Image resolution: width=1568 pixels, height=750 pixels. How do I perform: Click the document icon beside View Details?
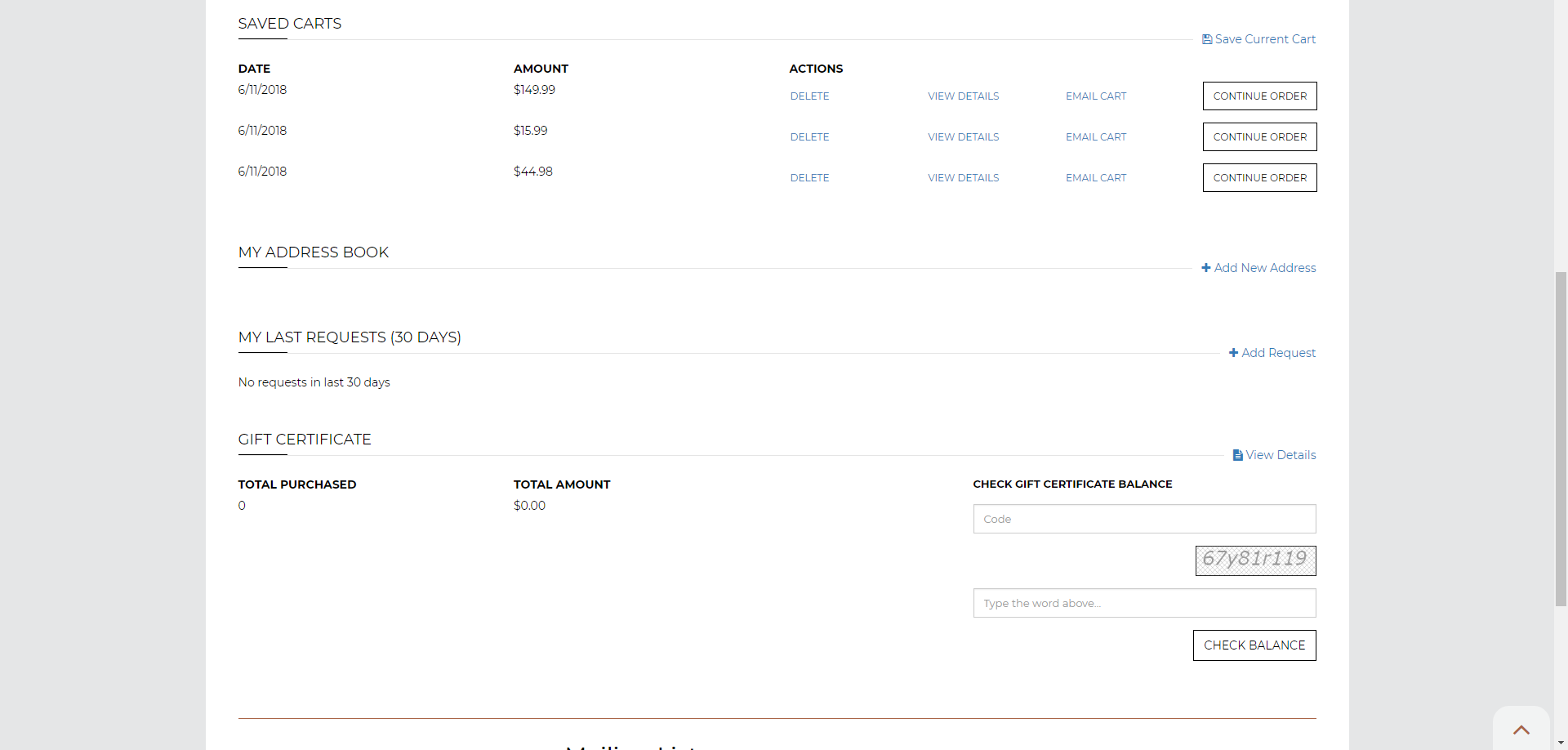pyautogui.click(x=1237, y=455)
